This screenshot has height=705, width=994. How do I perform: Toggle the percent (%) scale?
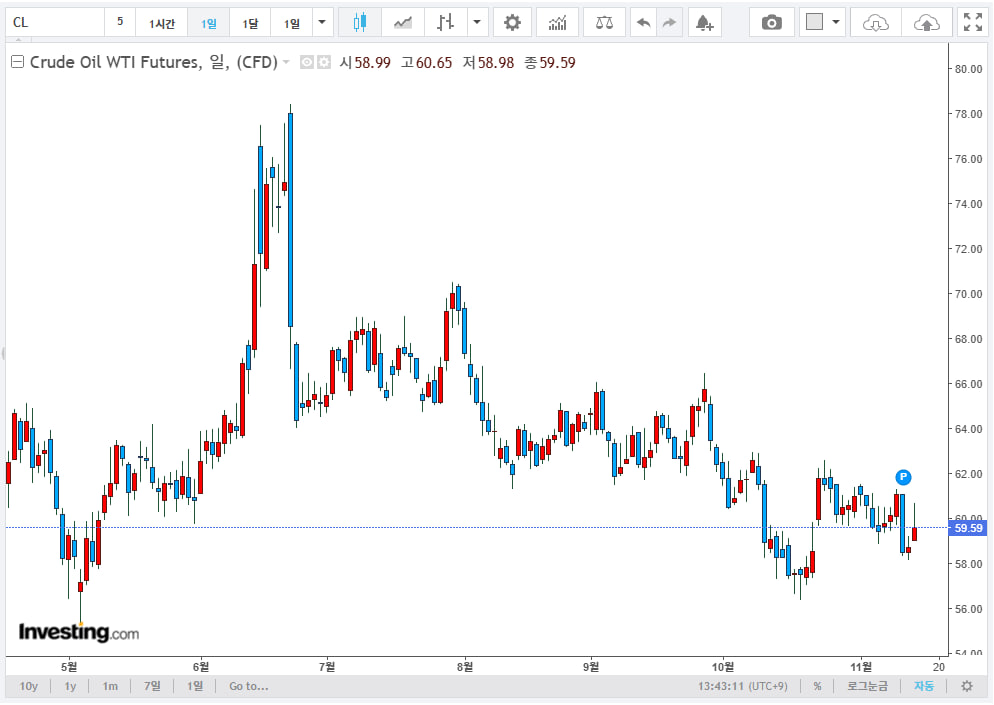click(x=817, y=686)
